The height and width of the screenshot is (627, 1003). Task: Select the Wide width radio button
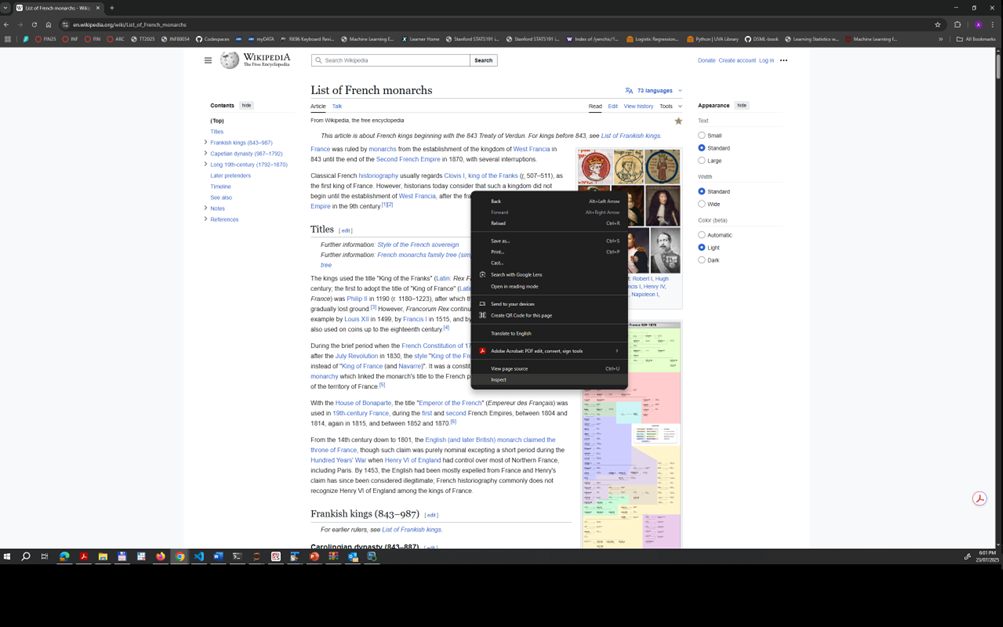click(702, 204)
